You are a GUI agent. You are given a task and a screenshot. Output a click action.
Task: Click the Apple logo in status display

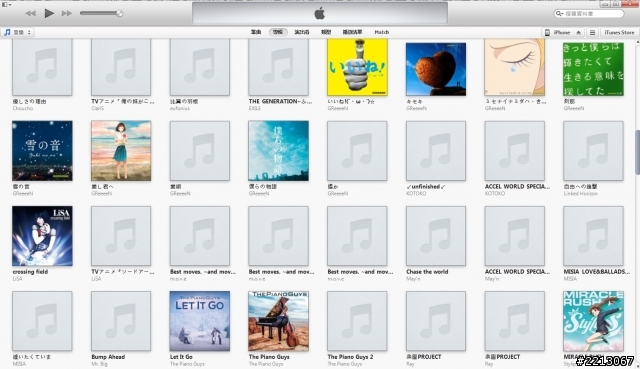coord(320,13)
